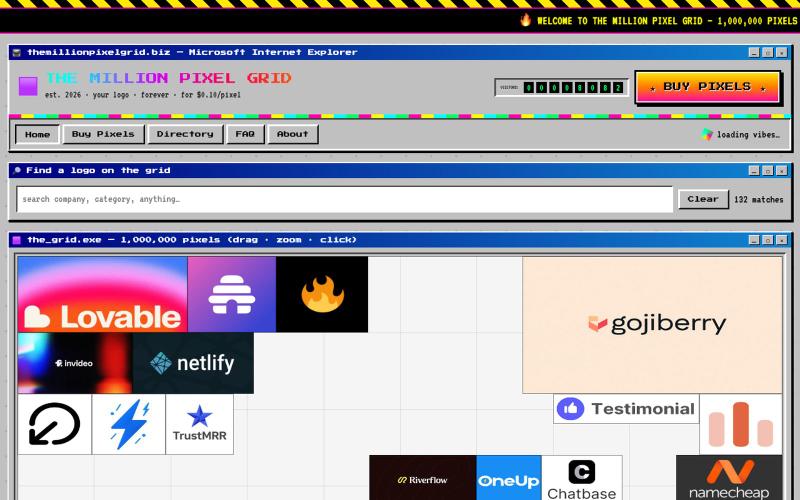The width and height of the screenshot is (800, 500).
Task: Select the blue lightning bolt tile
Action: [129, 424]
